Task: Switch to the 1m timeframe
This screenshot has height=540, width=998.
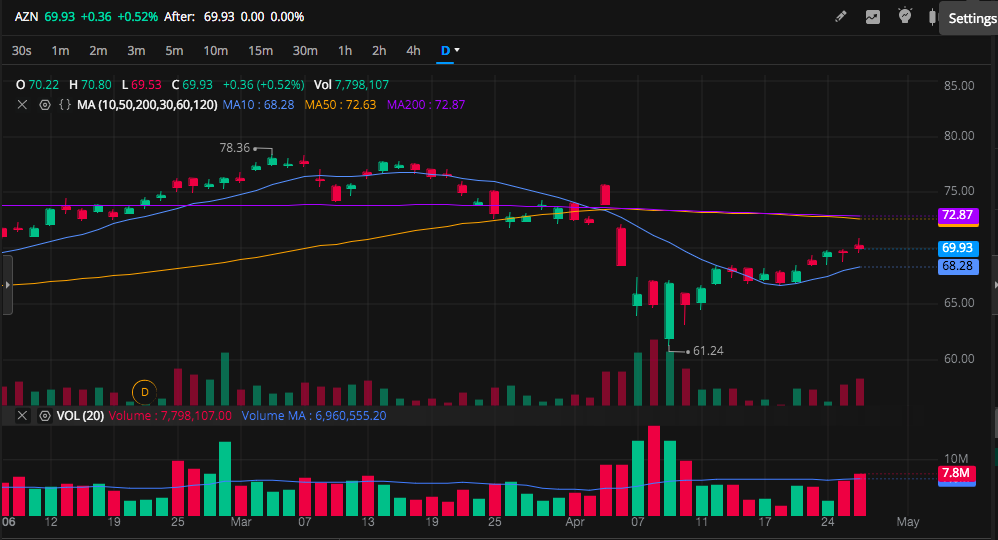Action: click(60, 50)
